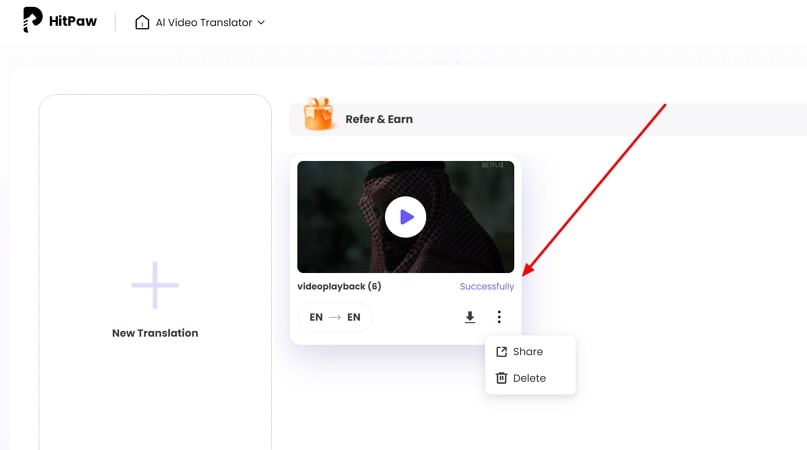
Task: Select the New Translation label
Action: [x=155, y=333]
